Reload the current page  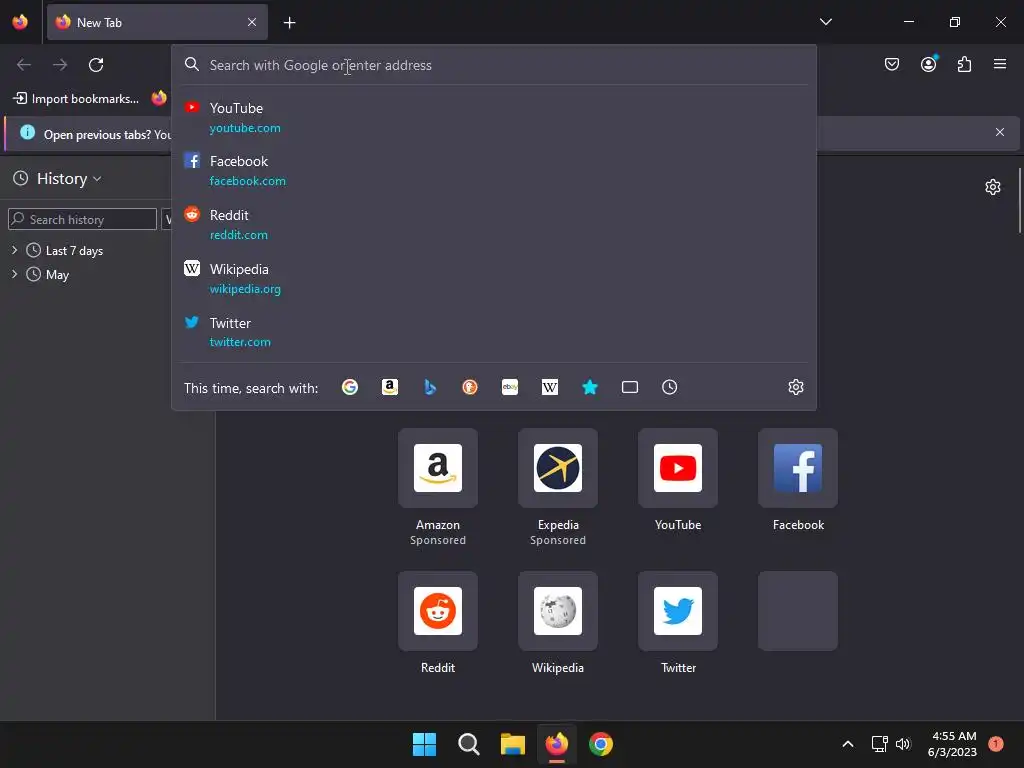[x=96, y=65]
